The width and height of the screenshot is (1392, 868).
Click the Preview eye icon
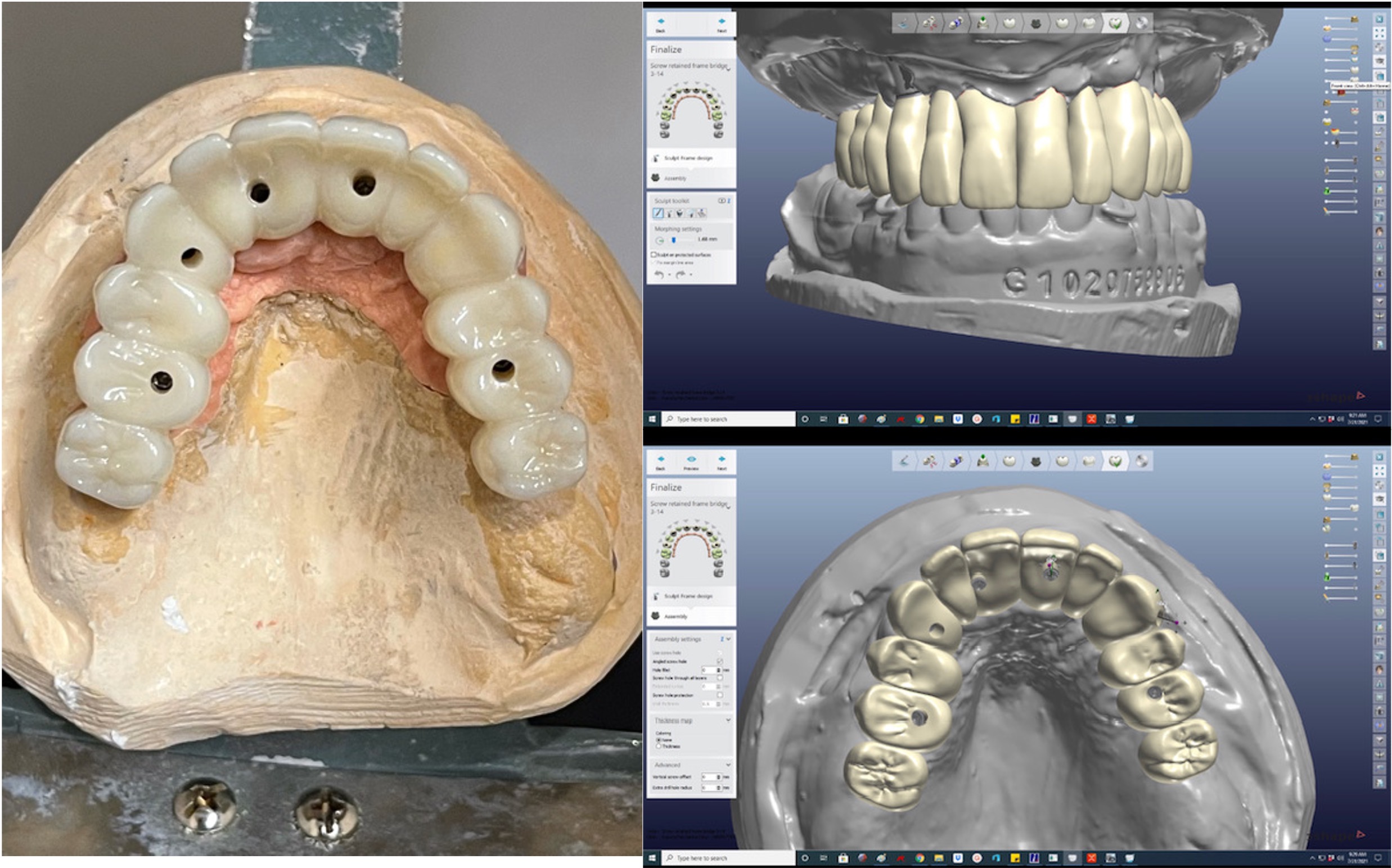pyautogui.click(x=691, y=460)
